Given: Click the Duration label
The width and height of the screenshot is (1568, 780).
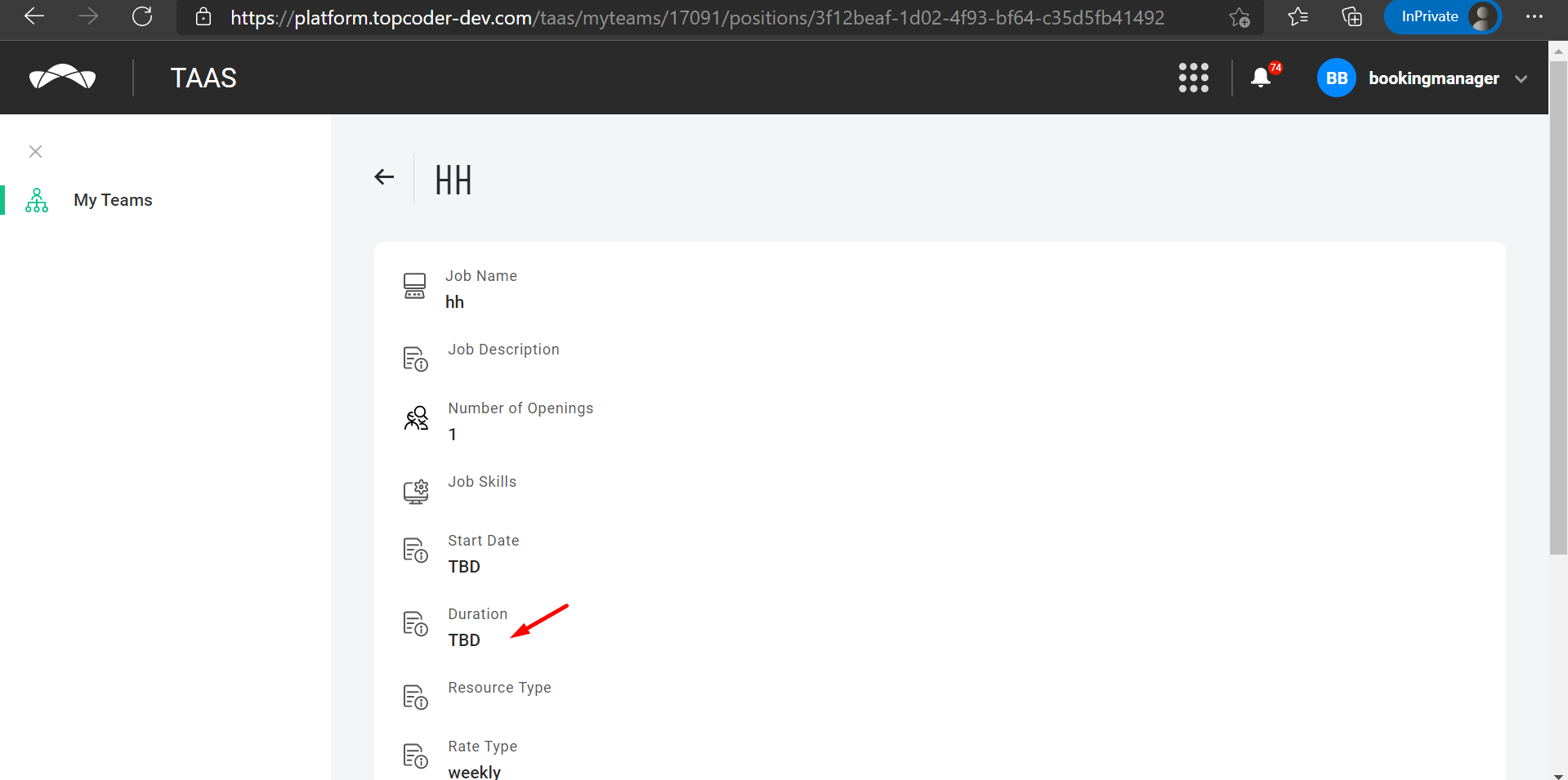Looking at the screenshot, I should click(x=478, y=614).
